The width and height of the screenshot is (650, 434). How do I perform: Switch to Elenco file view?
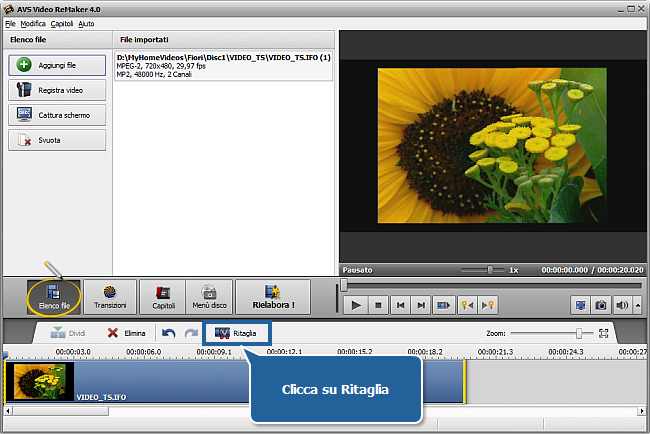point(53,298)
